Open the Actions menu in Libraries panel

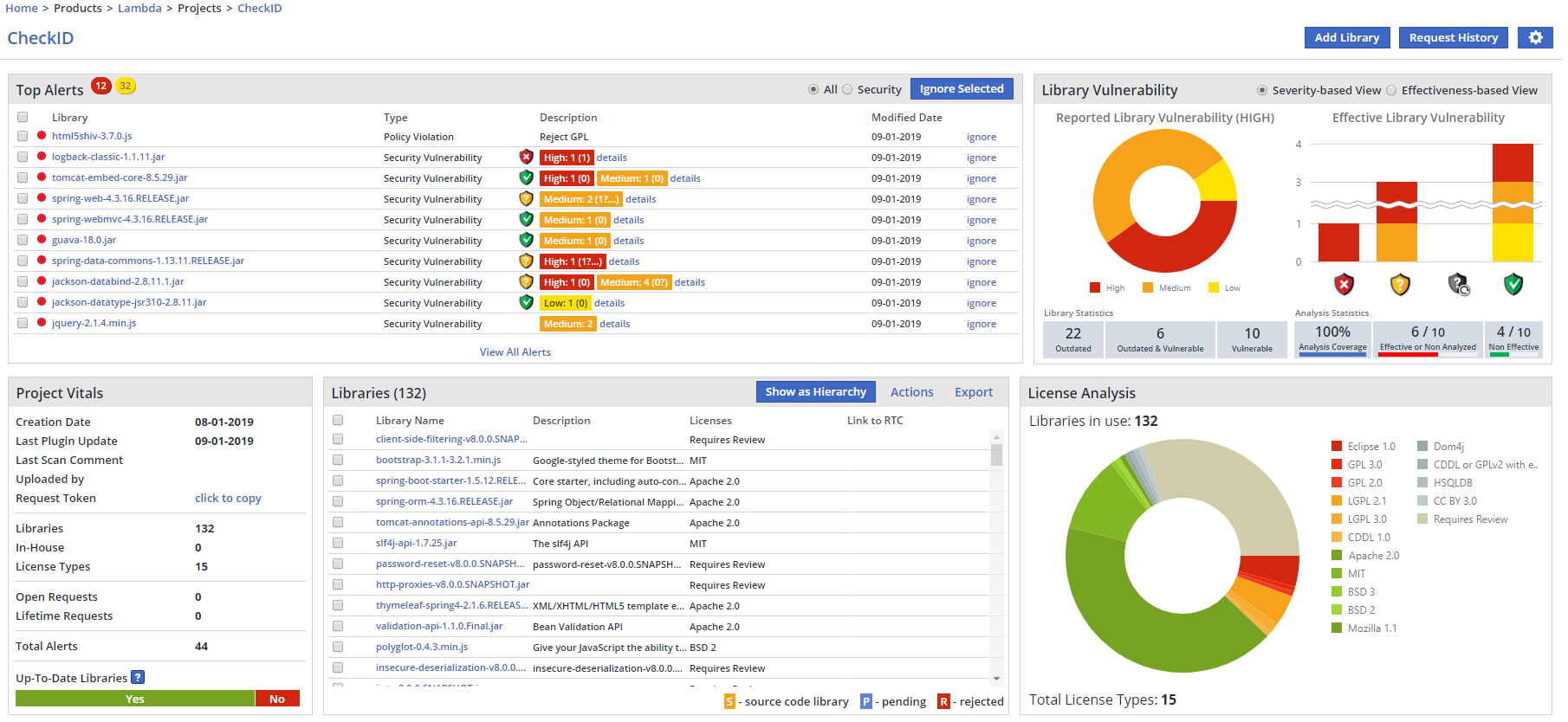tap(911, 392)
